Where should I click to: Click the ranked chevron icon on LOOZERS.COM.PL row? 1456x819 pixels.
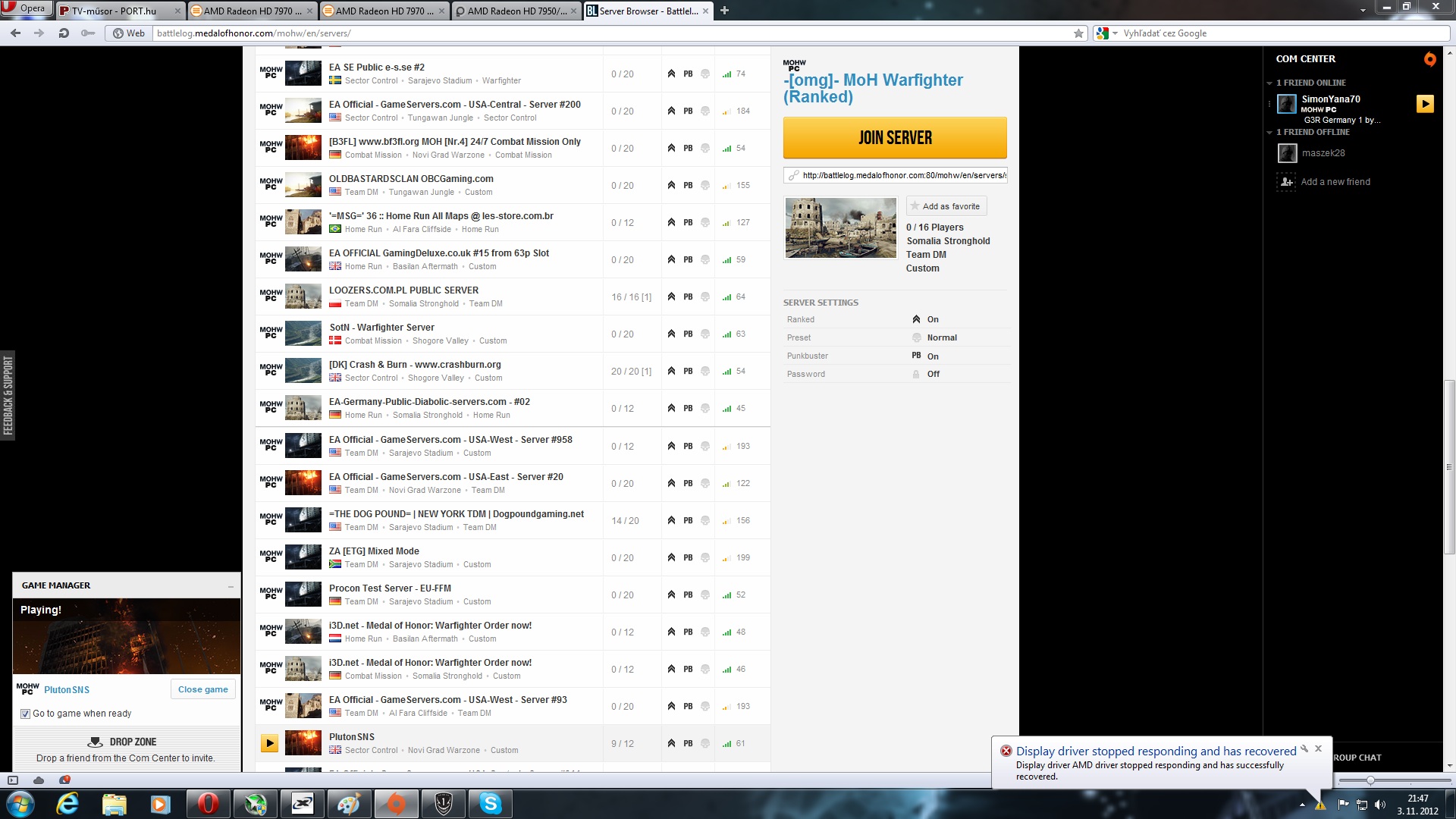click(671, 297)
